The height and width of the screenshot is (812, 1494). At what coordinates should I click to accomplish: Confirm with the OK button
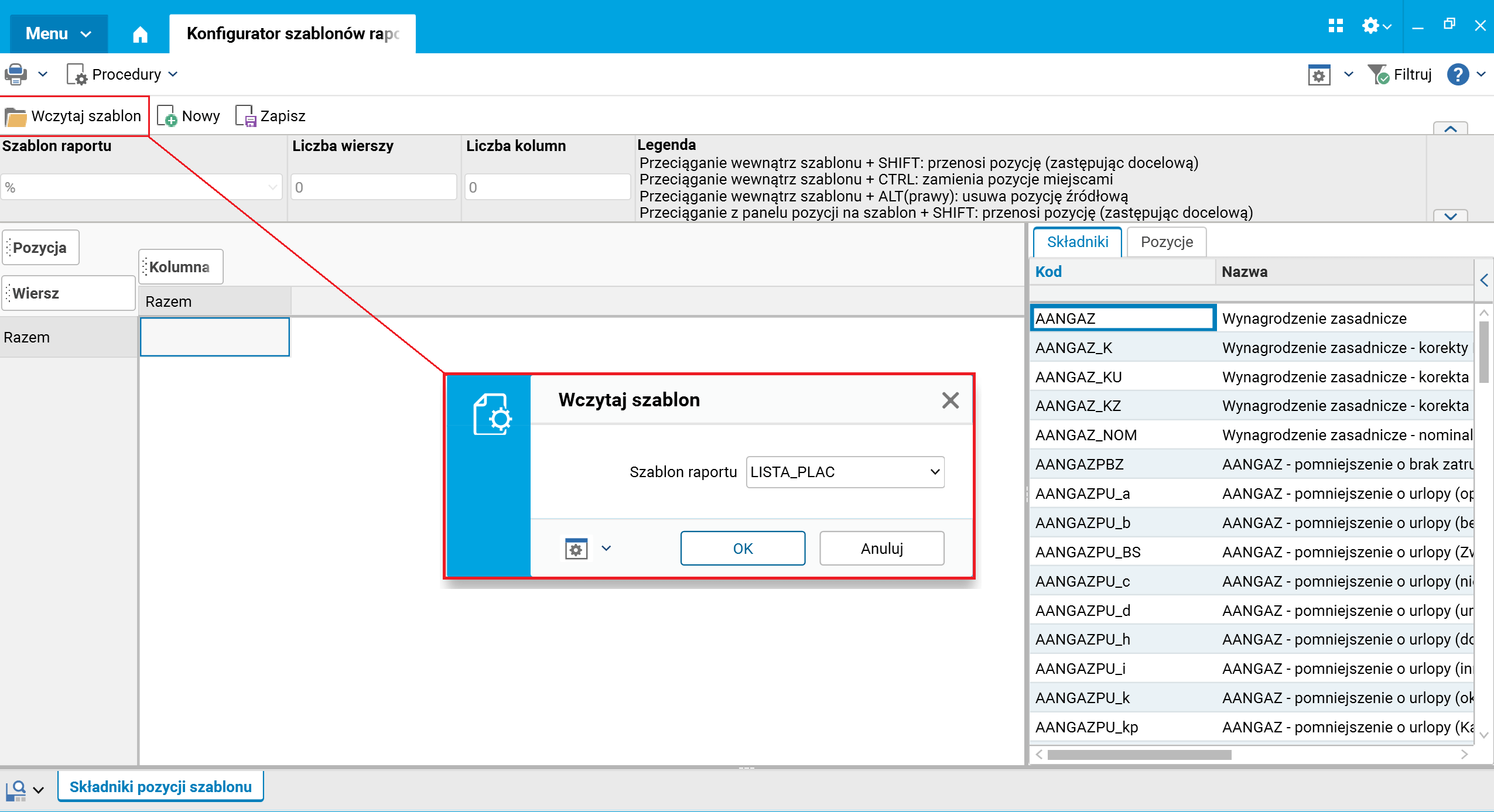[742, 549]
